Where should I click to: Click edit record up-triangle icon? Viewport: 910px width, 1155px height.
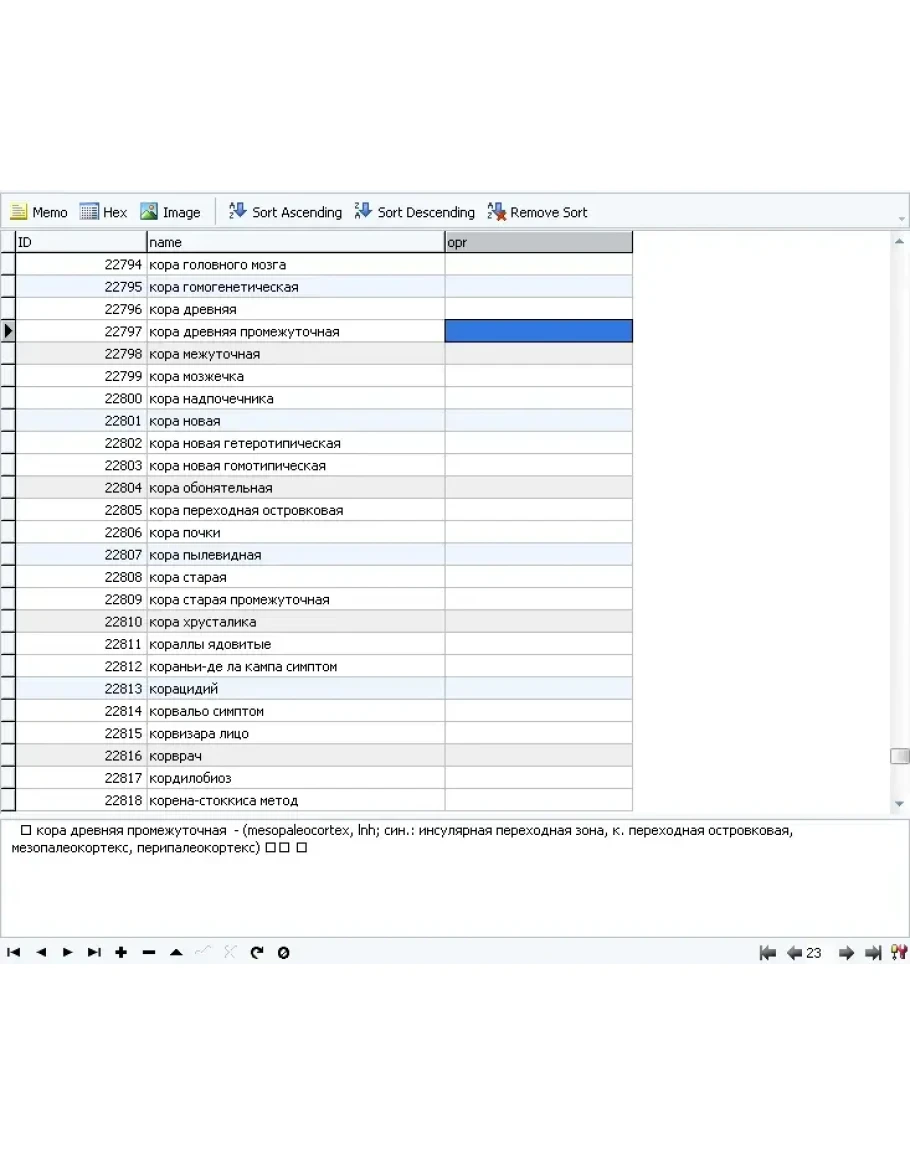(176, 953)
